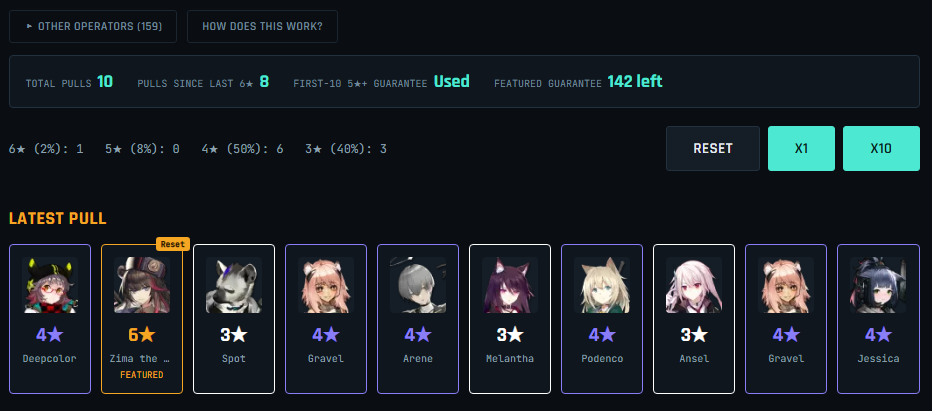Choose the Melantha operator portrait
This screenshot has height=411, width=932.
510,285
